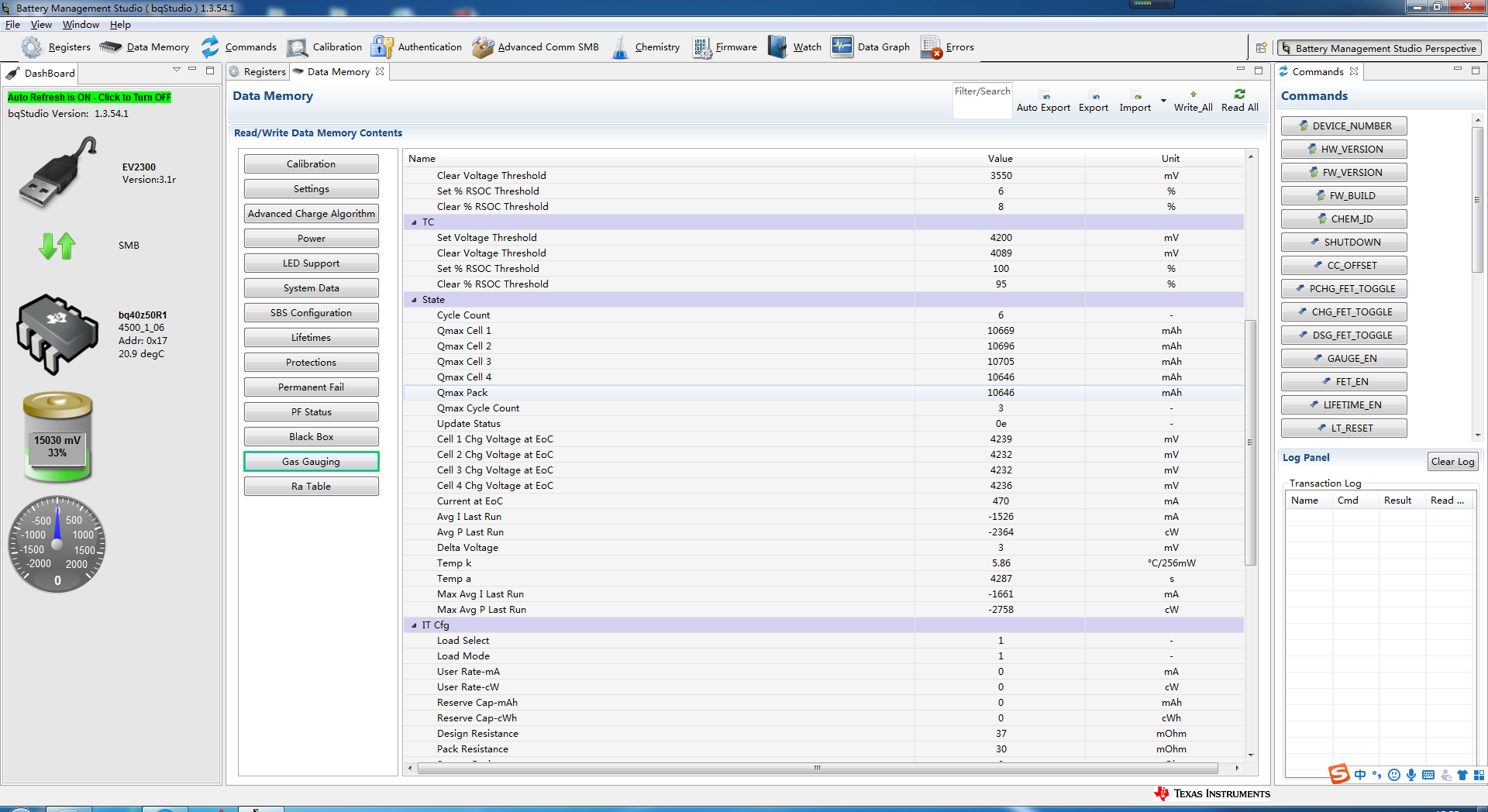Open the Chemistry flask icon
The height and width of the screenshot is (812, 1488).
pyautogui.click(x=620, y=47)
